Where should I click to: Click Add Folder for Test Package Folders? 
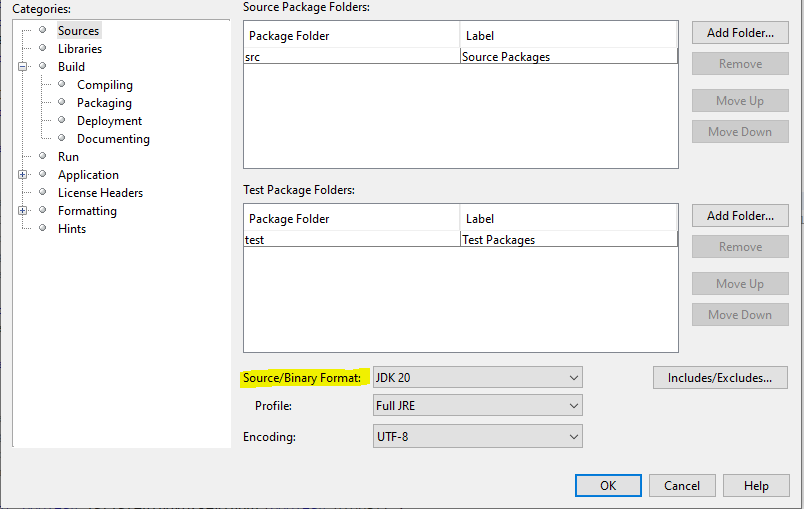[x=740, y=216]
